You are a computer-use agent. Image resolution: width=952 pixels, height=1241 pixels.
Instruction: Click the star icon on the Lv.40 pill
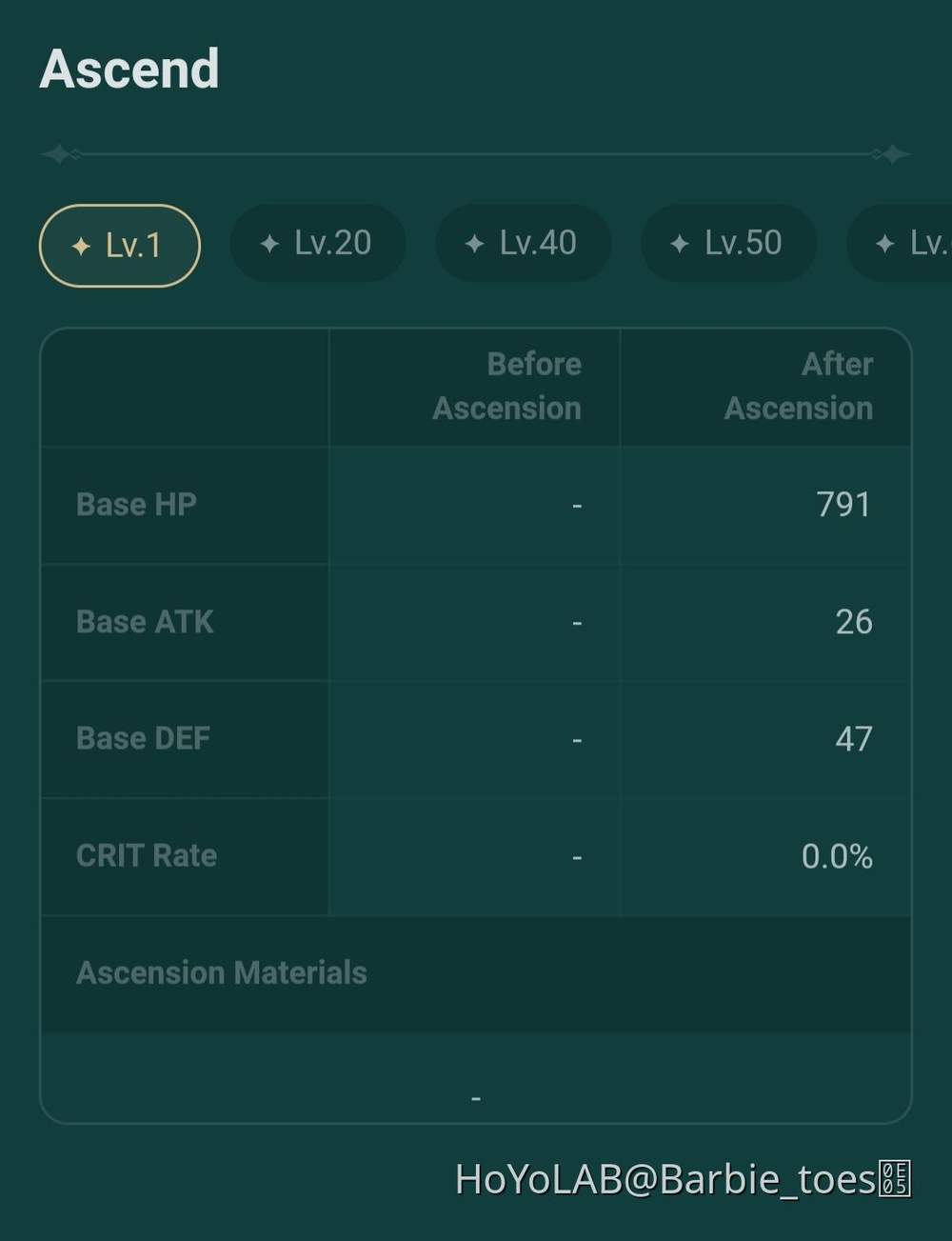[x=476, y=244]
